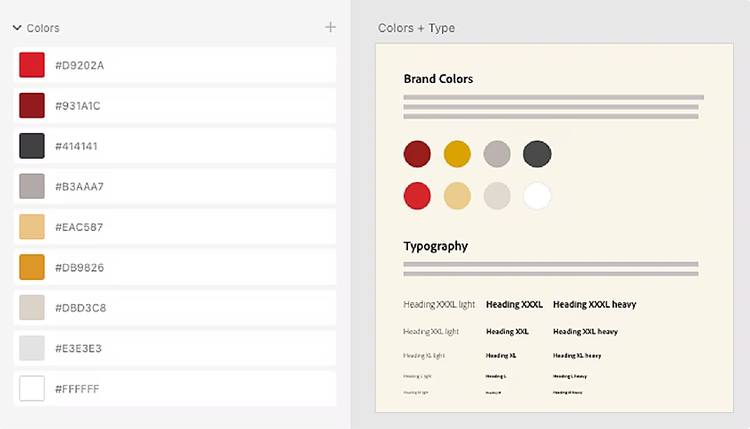Image resolution: width=750 pixels, height=429 pixels.
Task: Select the #931A1C dark red swatch
Action: (32, 105)
